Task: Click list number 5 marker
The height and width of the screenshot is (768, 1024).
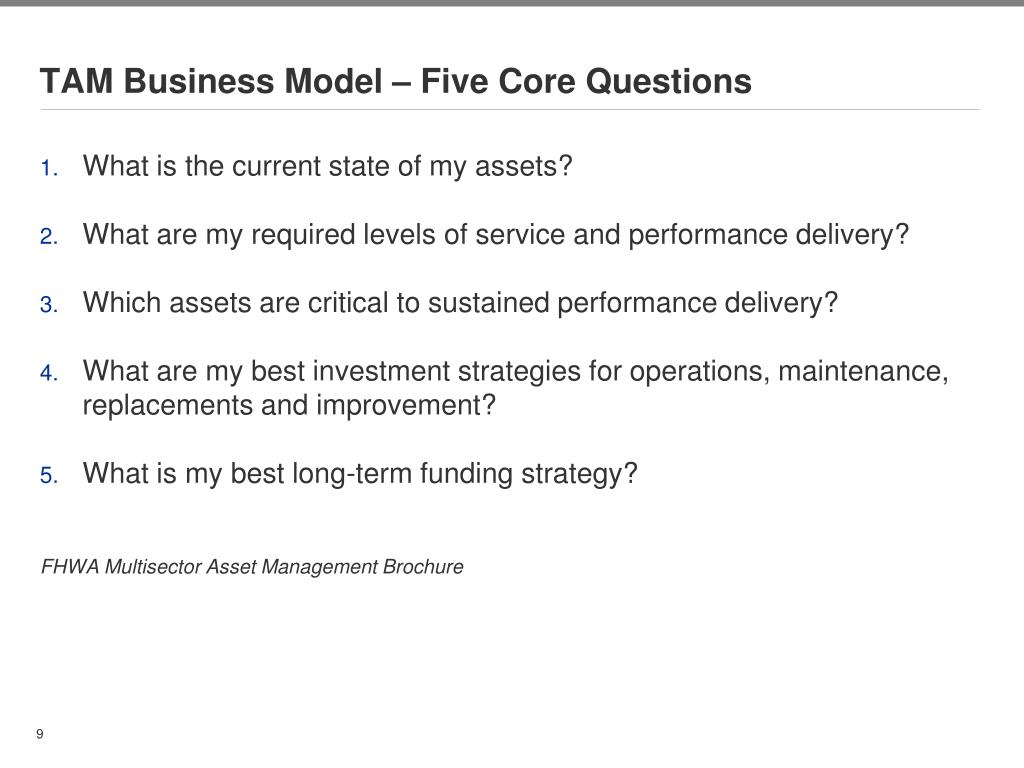Action: 49,475
